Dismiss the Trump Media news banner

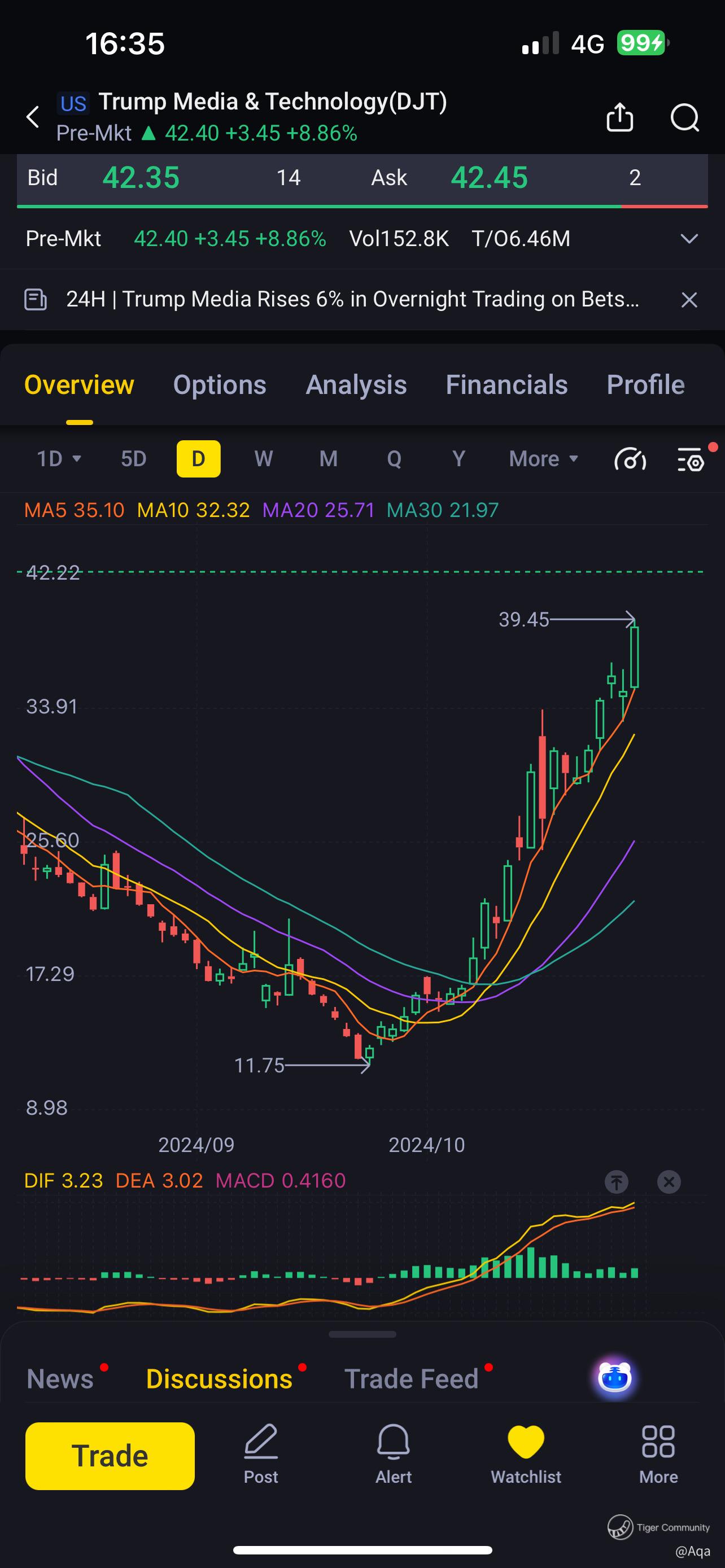pyautogui.click(x=689, y=300)
